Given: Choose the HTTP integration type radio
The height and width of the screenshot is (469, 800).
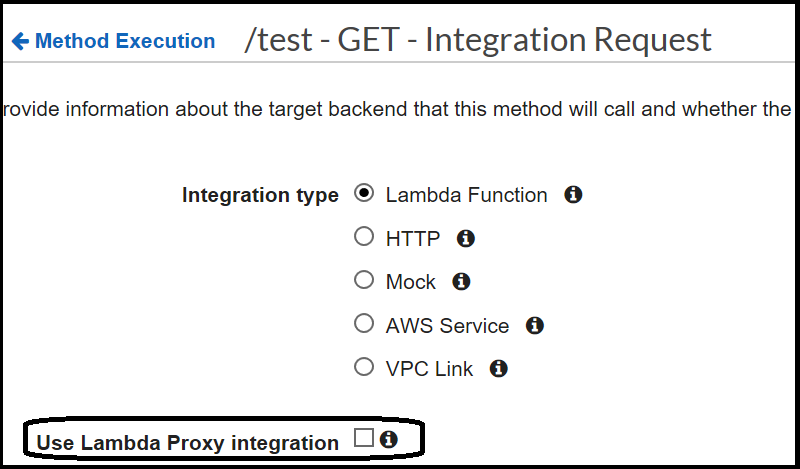Looking at the screenshot, I should (x=364, y=238).
